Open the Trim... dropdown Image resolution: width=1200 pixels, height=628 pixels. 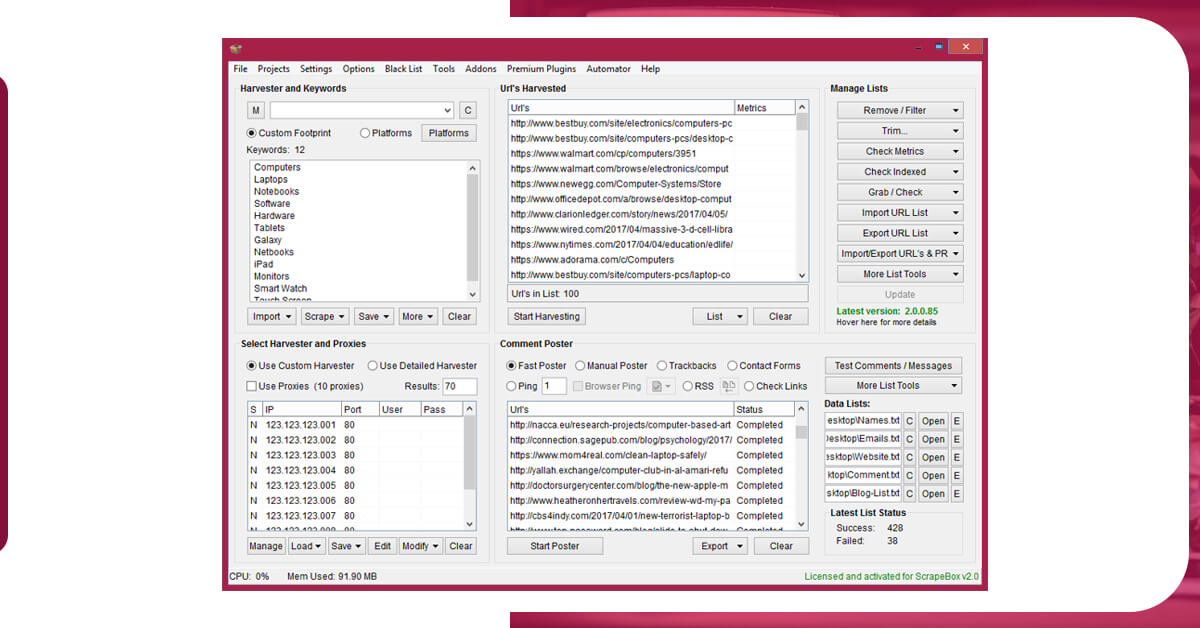pyautogui.click(x=900, y=131)
